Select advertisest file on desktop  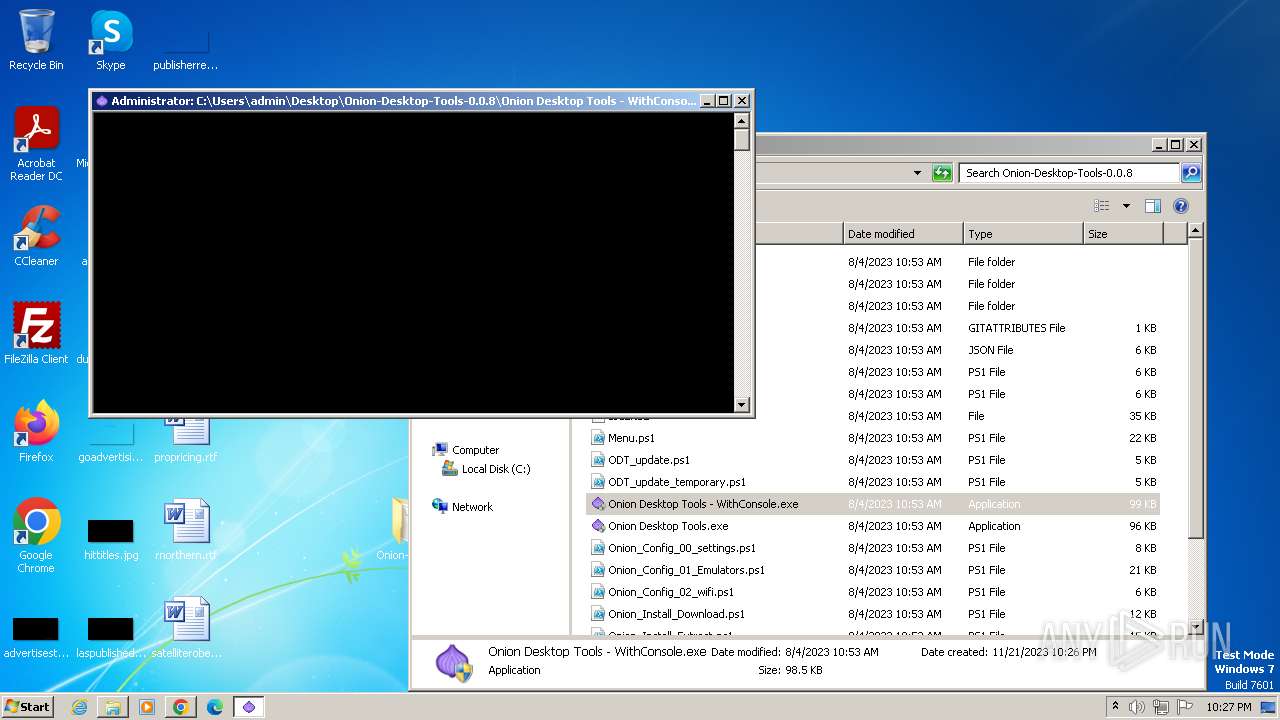(36, 636)
